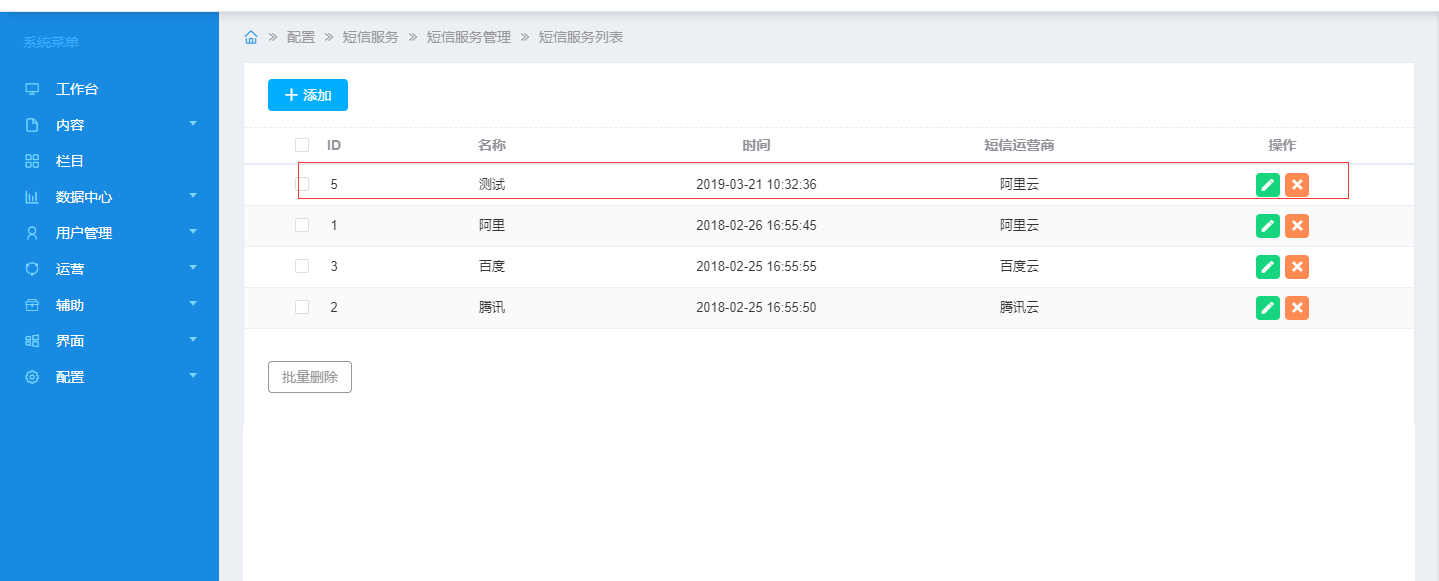The width and height of the screenshot is (1439, 581).
Task: Check the box for ID 5 row
Action: coord(302,184)
